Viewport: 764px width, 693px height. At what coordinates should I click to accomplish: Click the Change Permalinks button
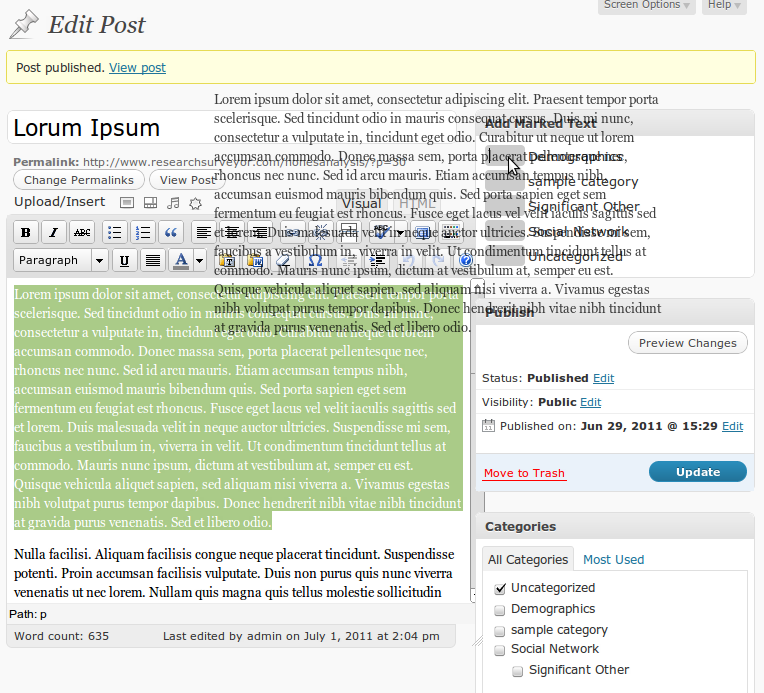point(79,180)
